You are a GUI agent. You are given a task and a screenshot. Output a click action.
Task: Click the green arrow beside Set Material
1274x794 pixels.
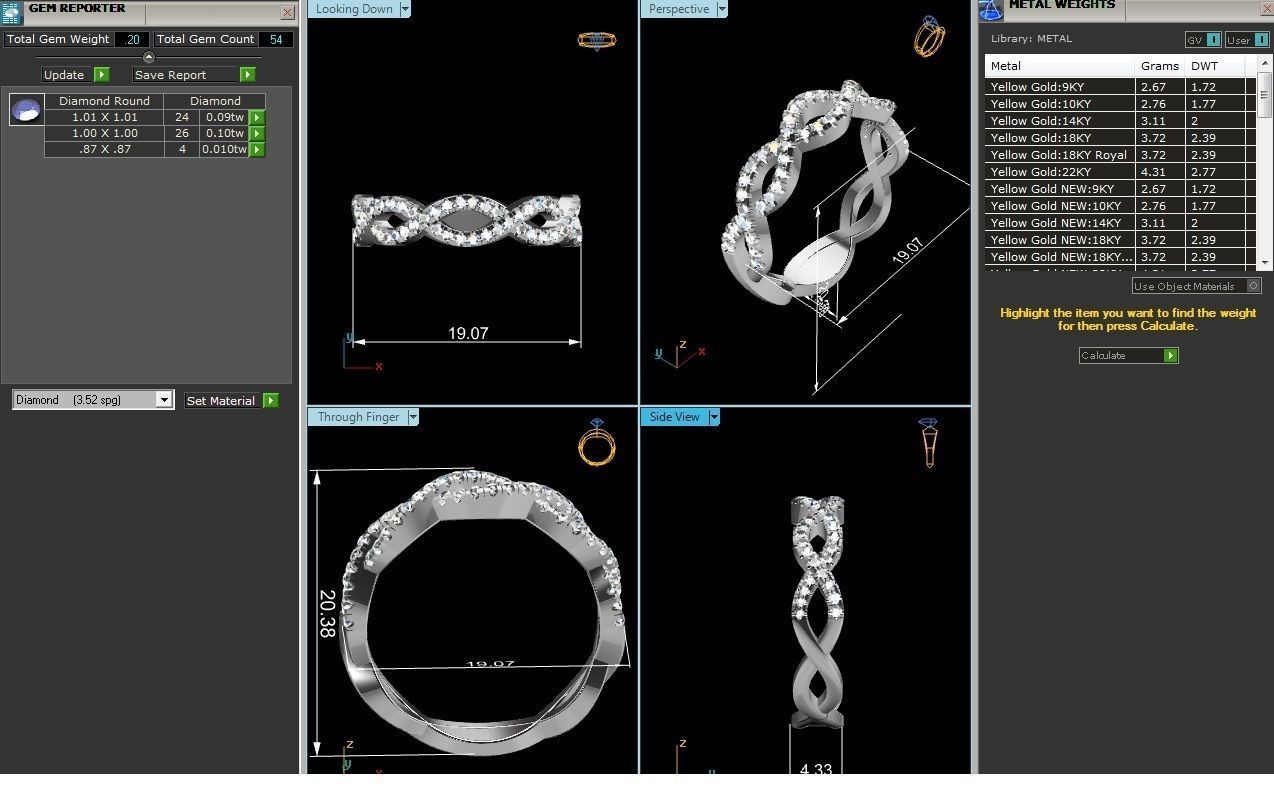[270, 401]
